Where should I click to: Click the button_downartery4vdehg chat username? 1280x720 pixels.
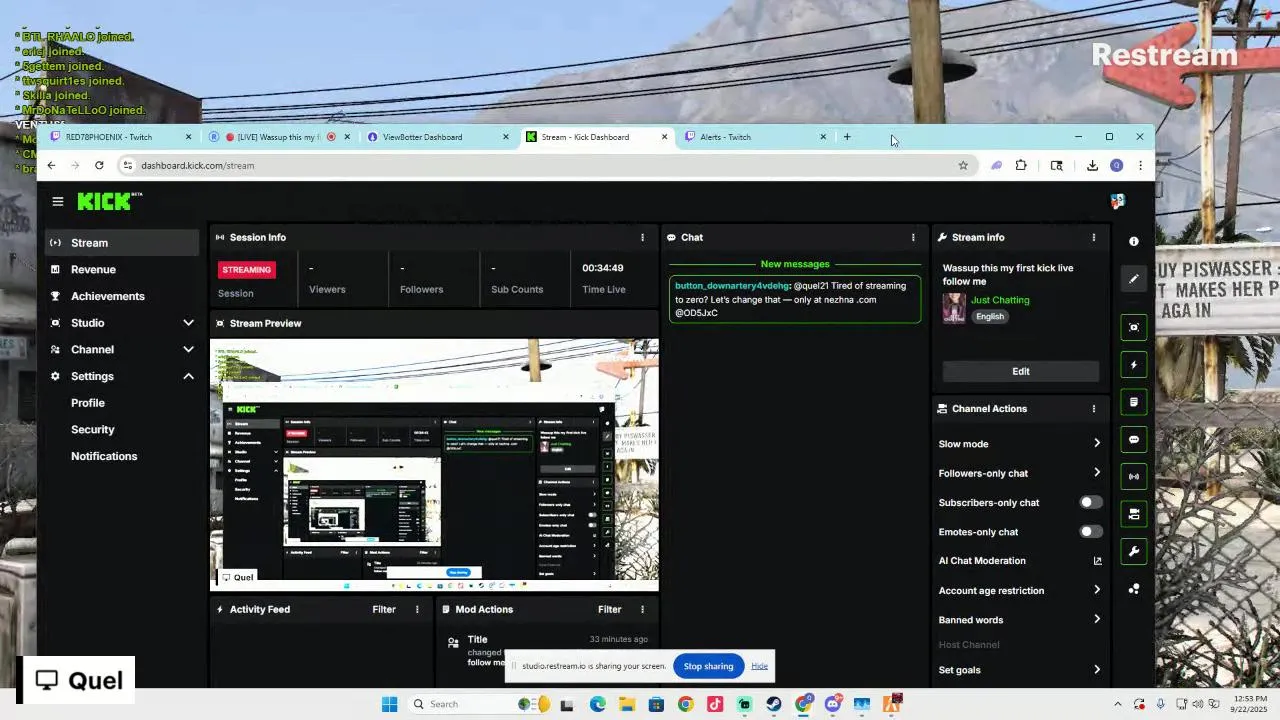[x=732, y=286]
